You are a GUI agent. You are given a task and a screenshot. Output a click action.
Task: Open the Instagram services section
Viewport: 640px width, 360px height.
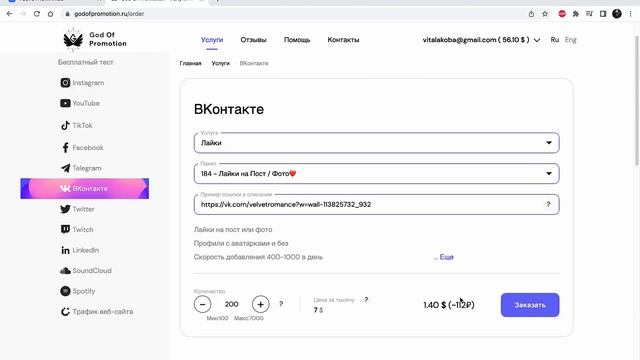point(82,83)
